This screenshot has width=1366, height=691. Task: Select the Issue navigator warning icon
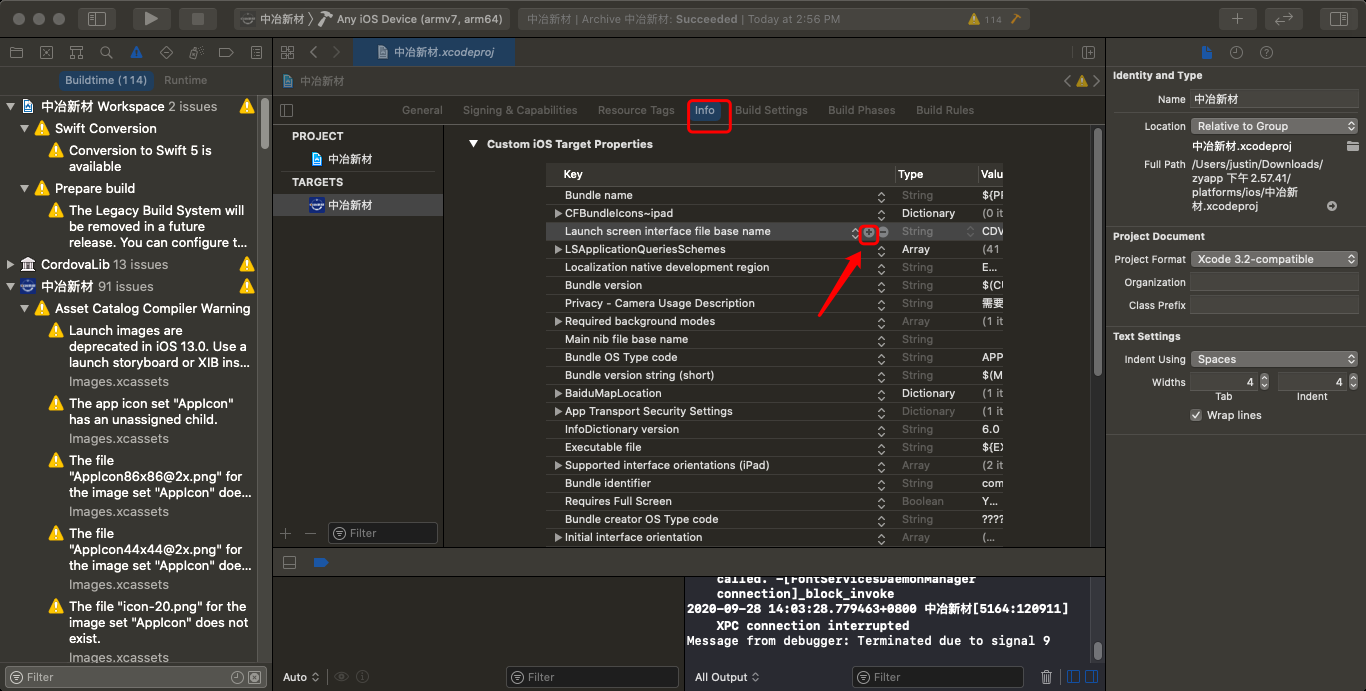[136, 52]
